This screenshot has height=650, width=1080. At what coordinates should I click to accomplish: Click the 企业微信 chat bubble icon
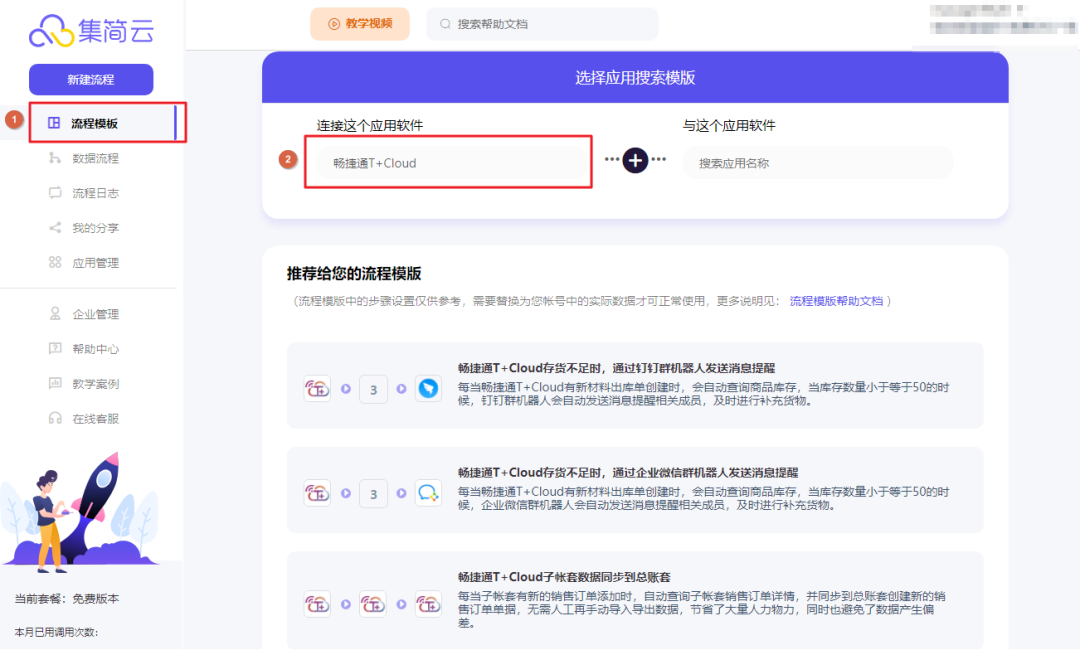coord(428,494)
